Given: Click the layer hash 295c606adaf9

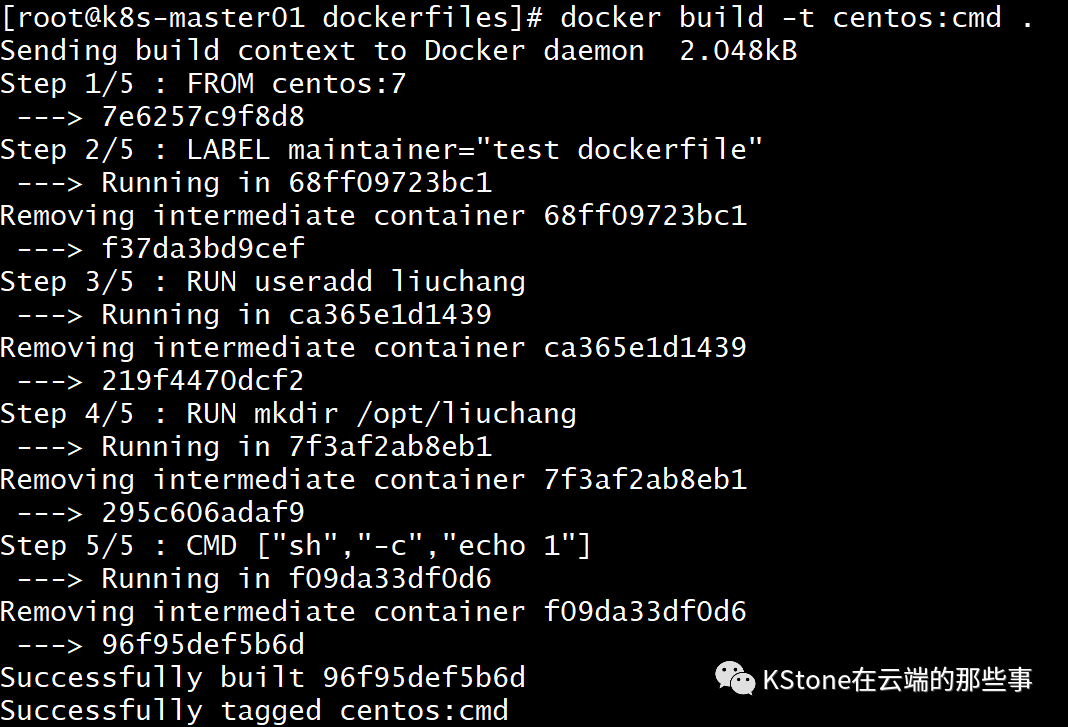Looking at the screenshot, I should click(203, 513).
